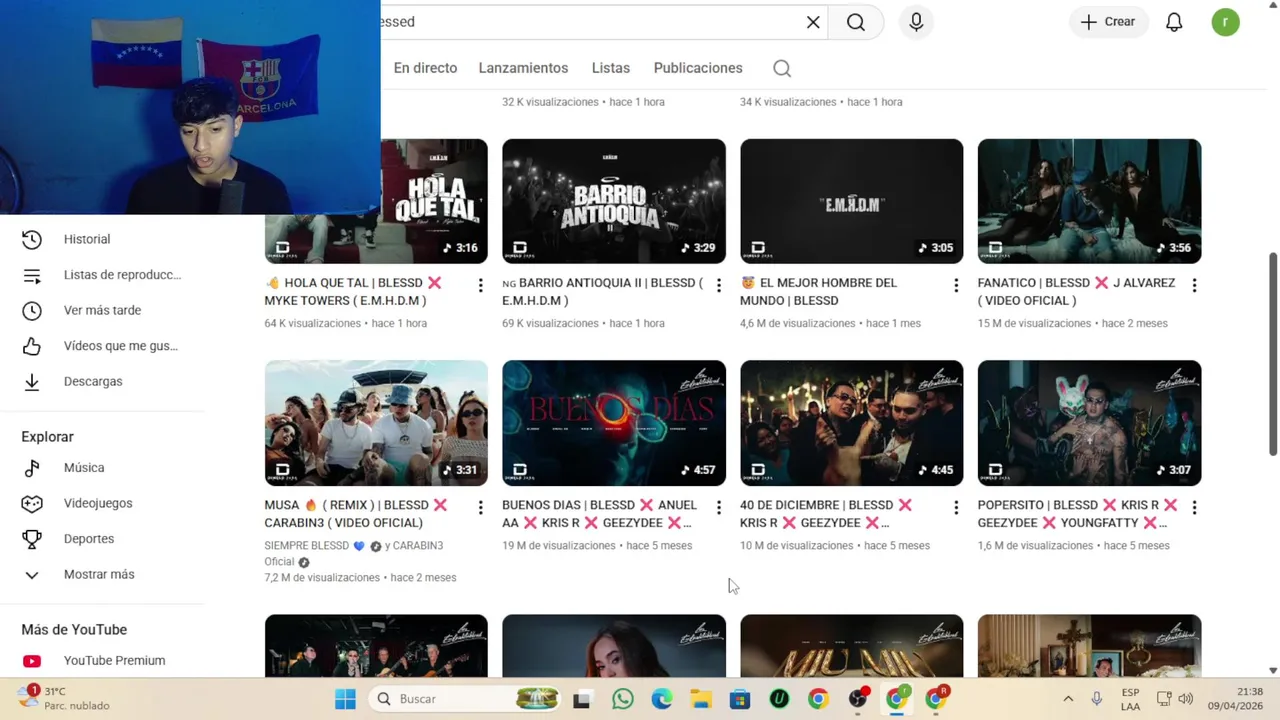Click the POPERSITO video title text
The image size is (1280, 720).
[x=1078, y=514]
